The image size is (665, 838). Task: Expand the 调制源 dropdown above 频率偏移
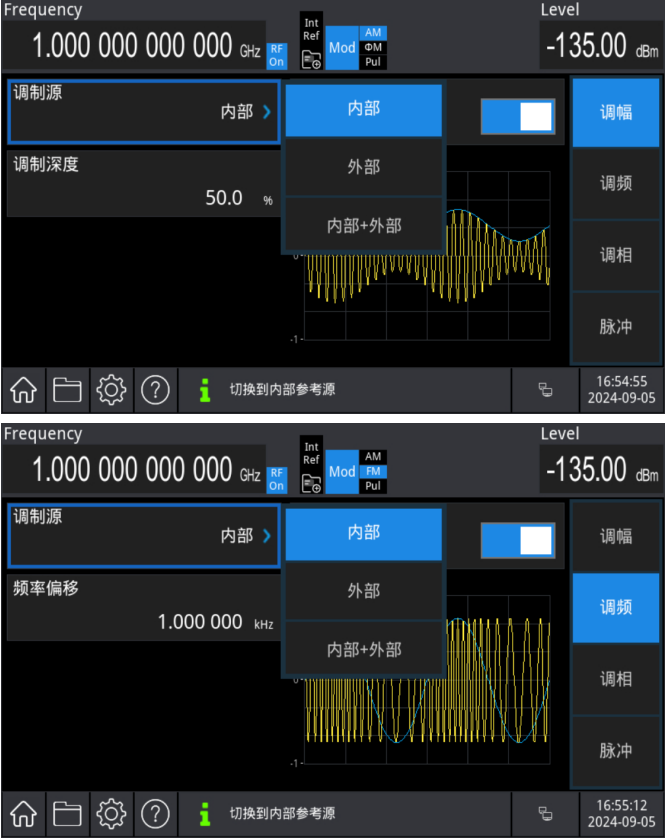coord(143,535)
